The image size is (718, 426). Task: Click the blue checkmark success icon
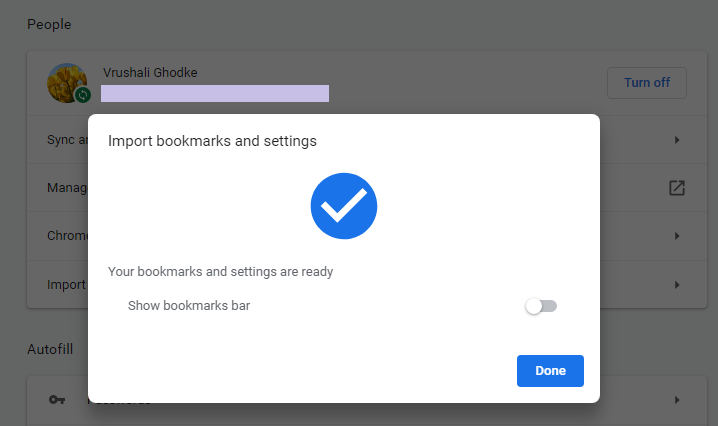pyautogui.click(x=343, y=206)
